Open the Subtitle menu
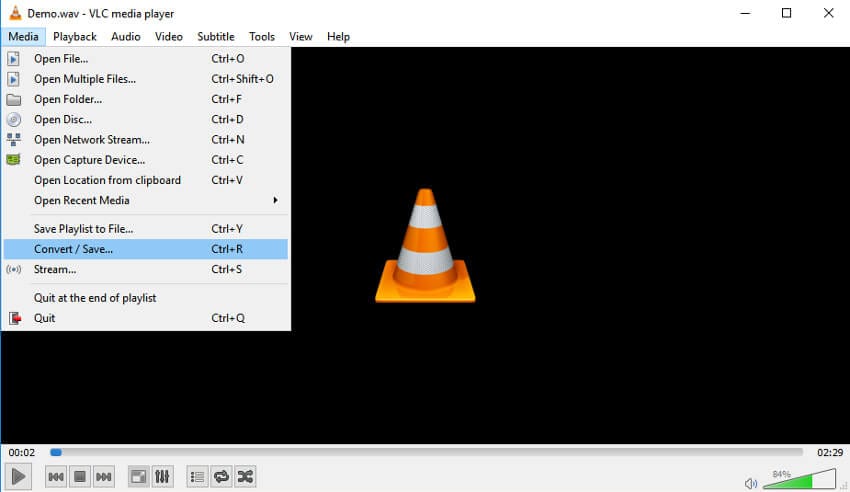850x492 pixels. click(216, 36)
